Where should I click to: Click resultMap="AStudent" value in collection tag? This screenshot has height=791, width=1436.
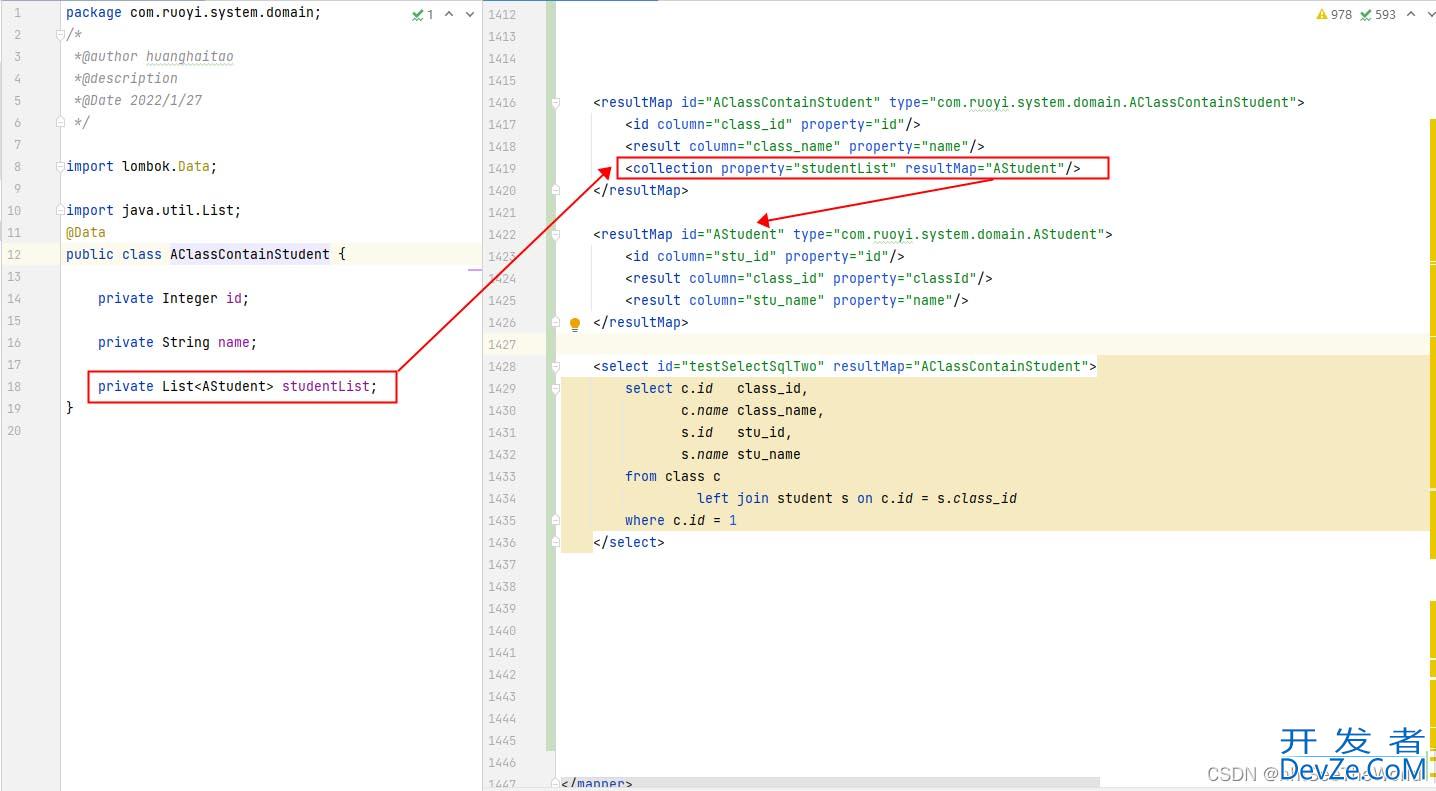pyautogui.click(x=985, y=168)
